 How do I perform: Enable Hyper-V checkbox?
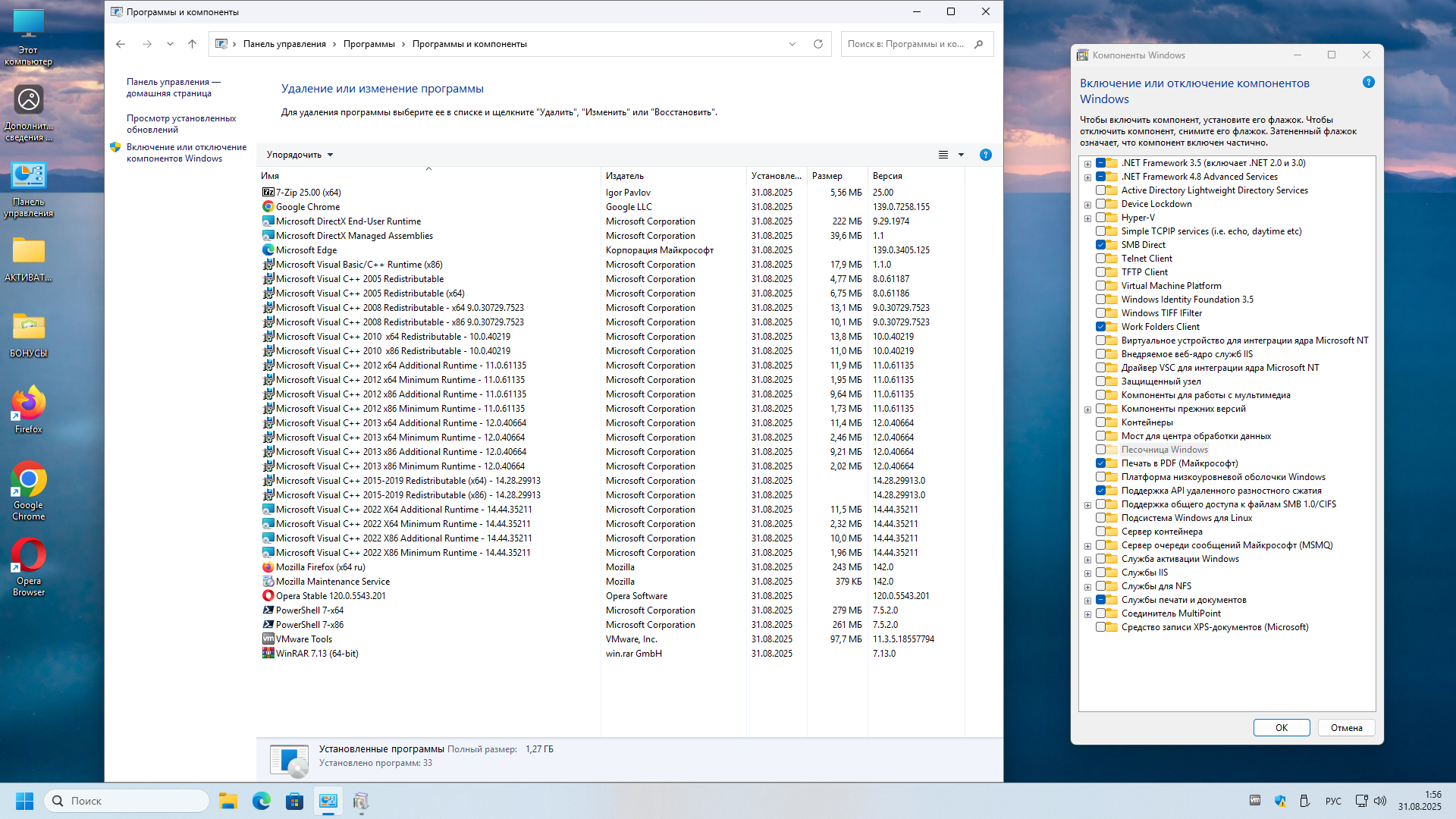1100,218
